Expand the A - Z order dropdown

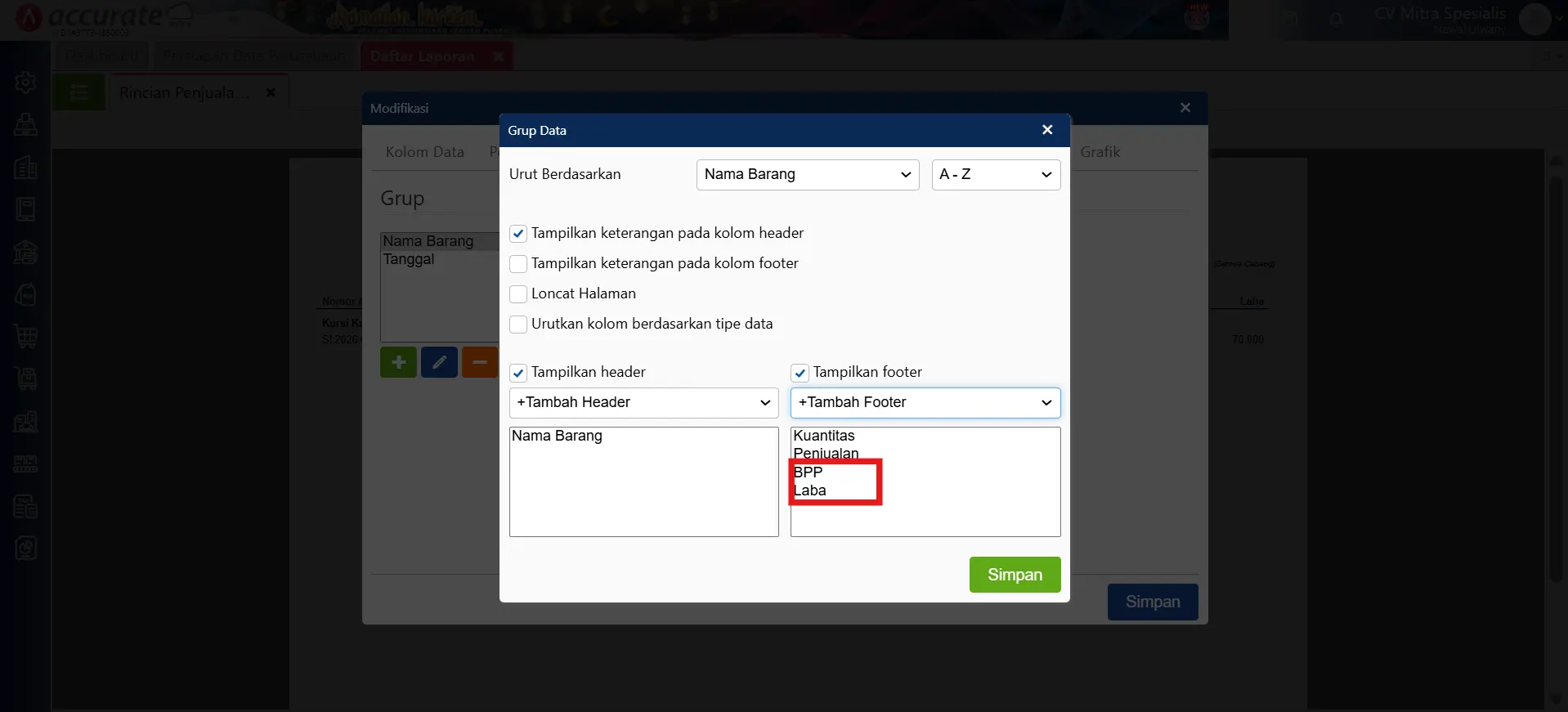click(996, 175)
